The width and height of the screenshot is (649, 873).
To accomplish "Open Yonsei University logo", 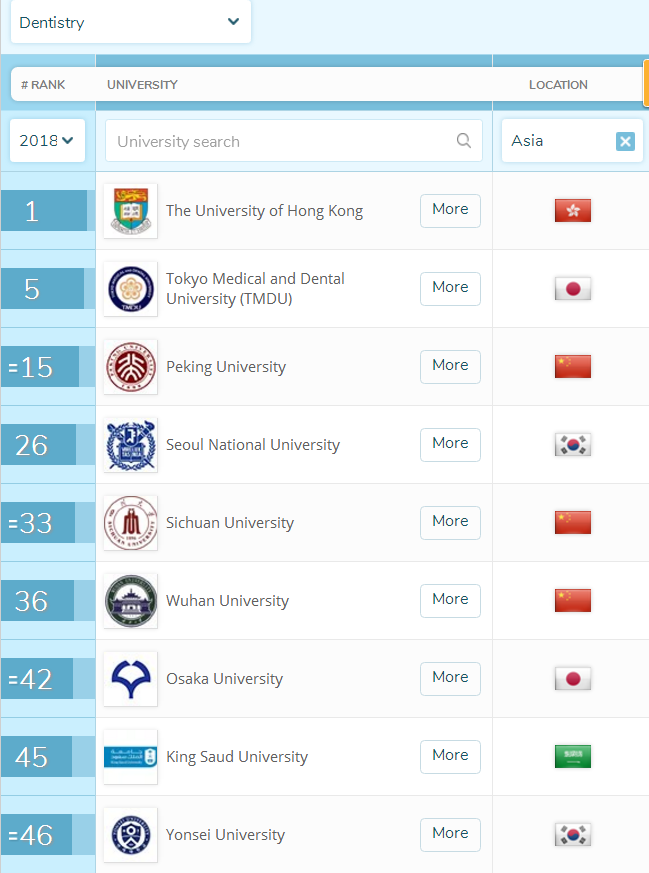I will [131, 835].
